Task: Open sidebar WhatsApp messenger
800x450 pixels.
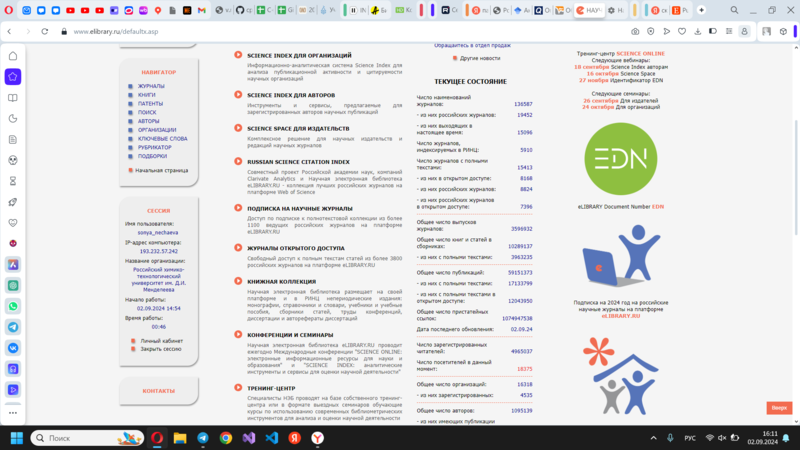Action: tap(13, 306)
